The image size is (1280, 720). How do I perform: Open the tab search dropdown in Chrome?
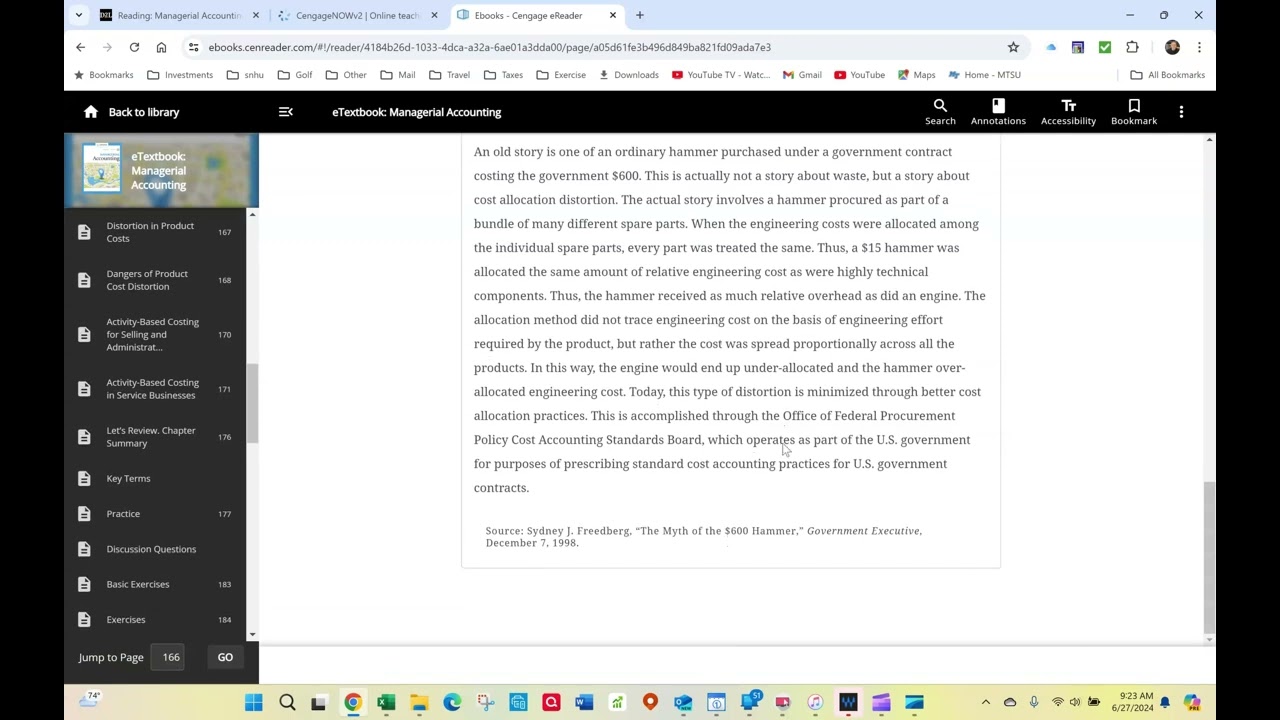(x=79, y=15)
